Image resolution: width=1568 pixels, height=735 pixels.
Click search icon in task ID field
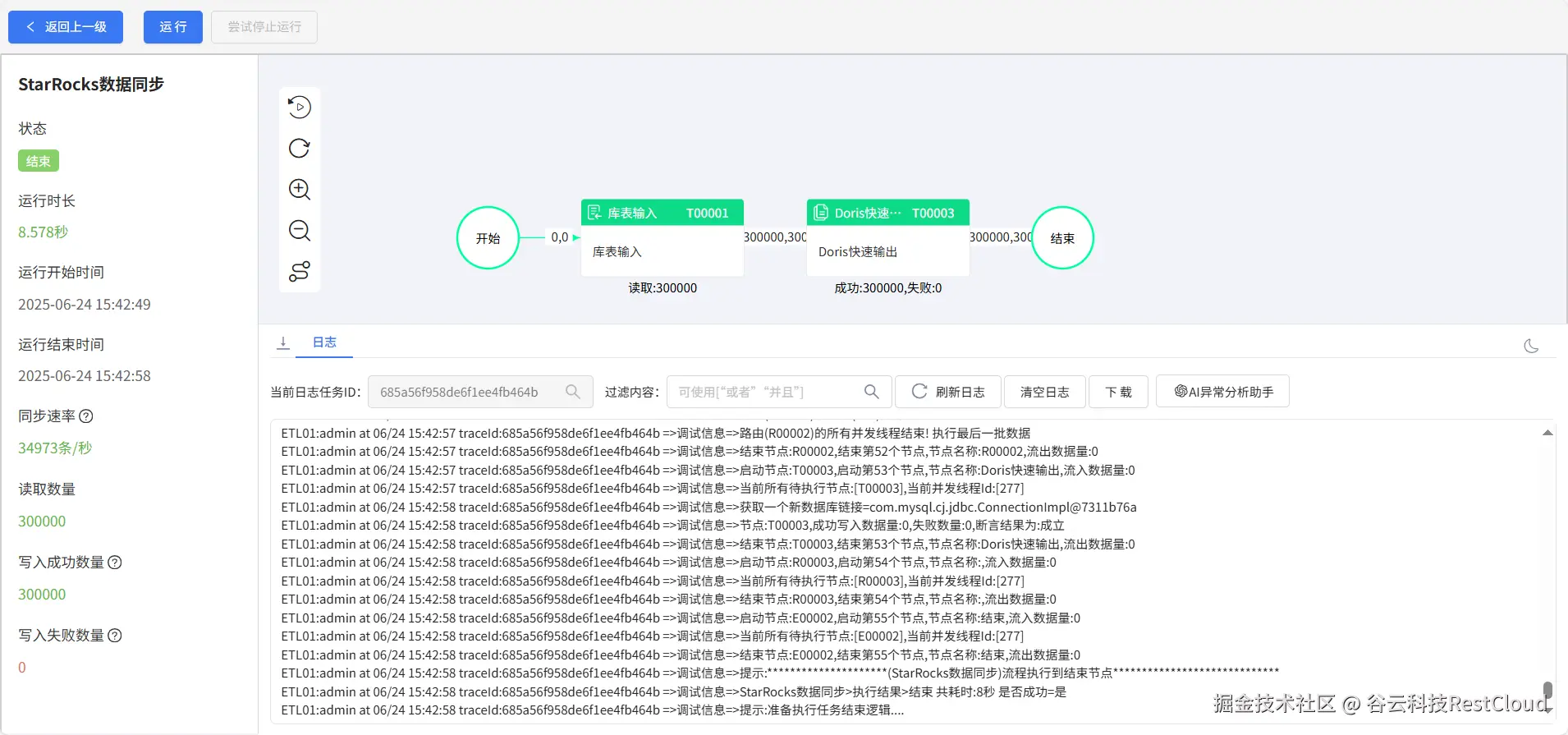573,392
